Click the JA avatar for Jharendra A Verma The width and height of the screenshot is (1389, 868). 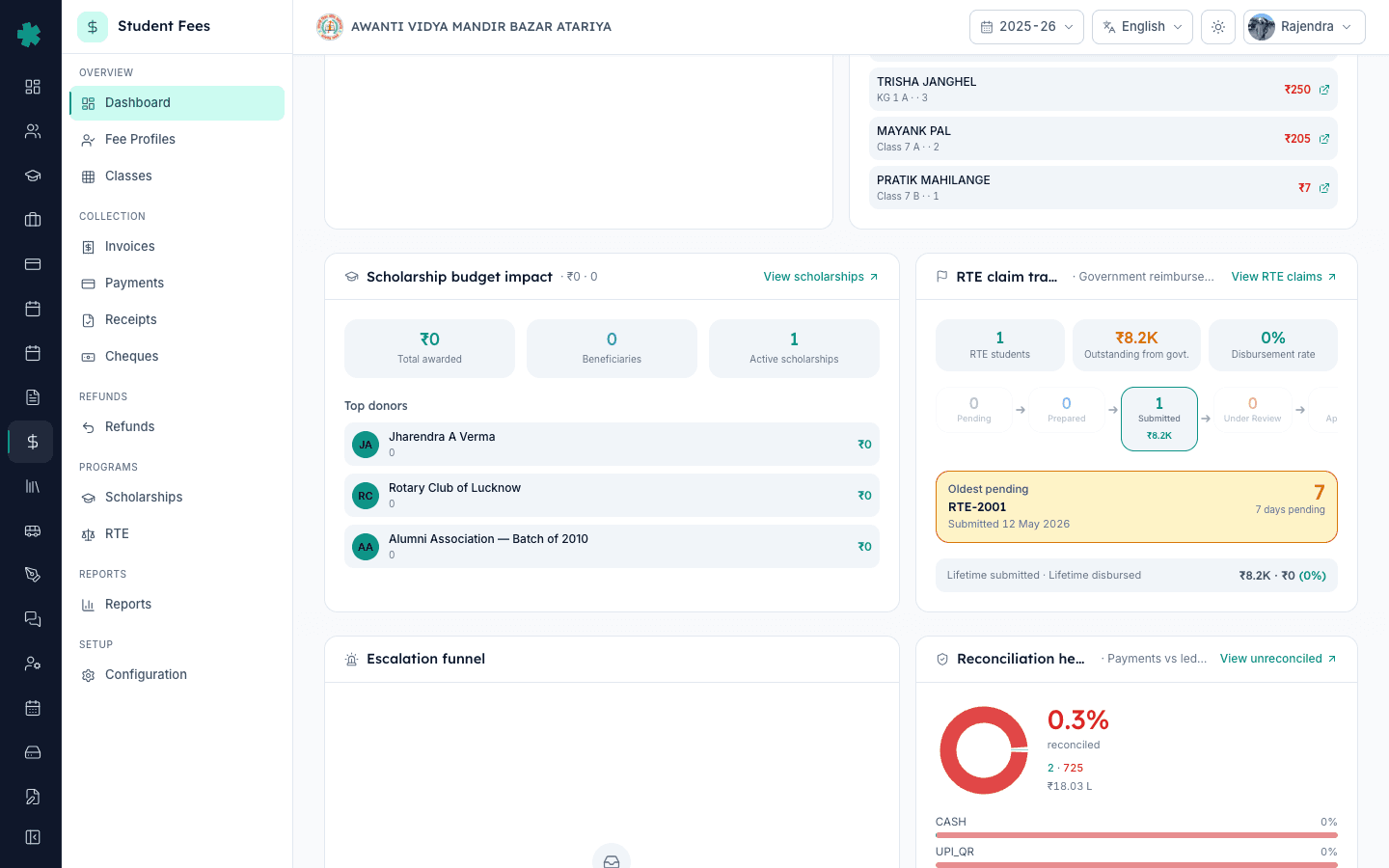[366, 445]
